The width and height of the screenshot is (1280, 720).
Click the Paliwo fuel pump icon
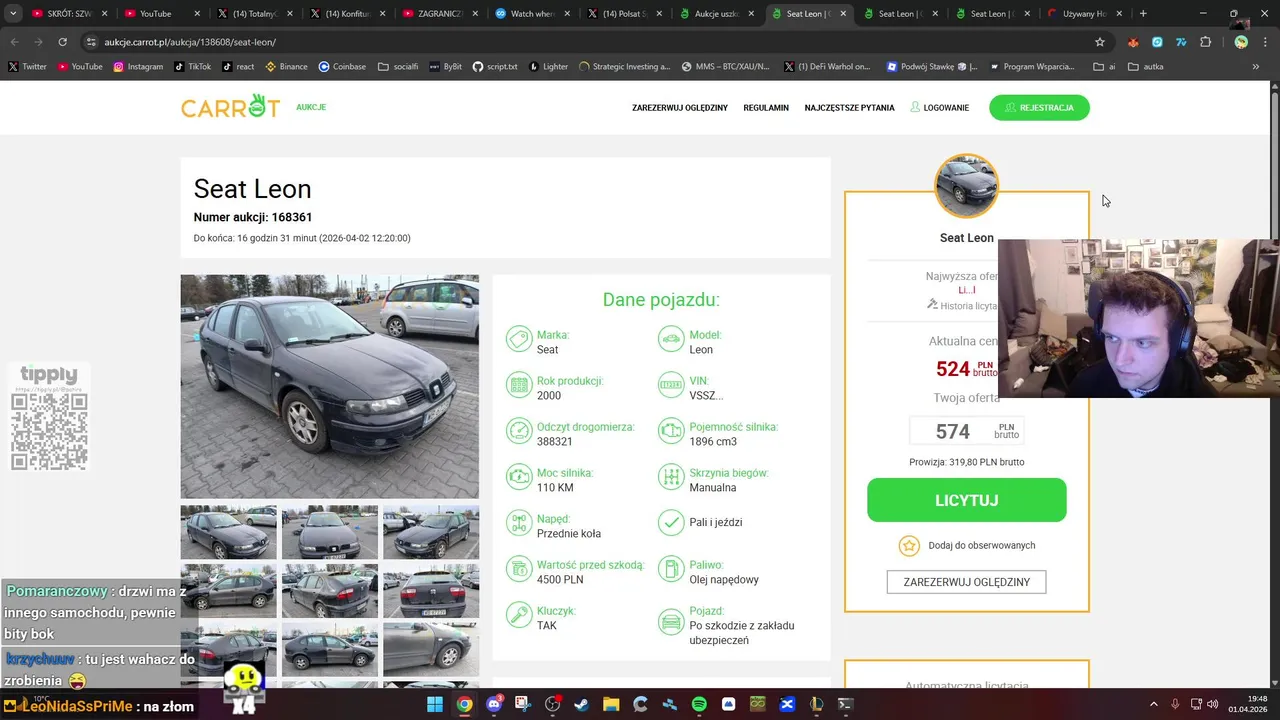(x=671, y=569)
